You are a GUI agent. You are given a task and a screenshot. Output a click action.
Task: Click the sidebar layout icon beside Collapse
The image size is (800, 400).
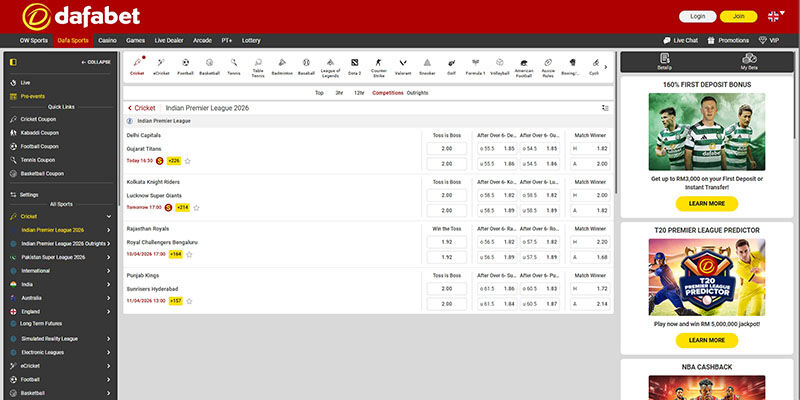pos(13,62)
